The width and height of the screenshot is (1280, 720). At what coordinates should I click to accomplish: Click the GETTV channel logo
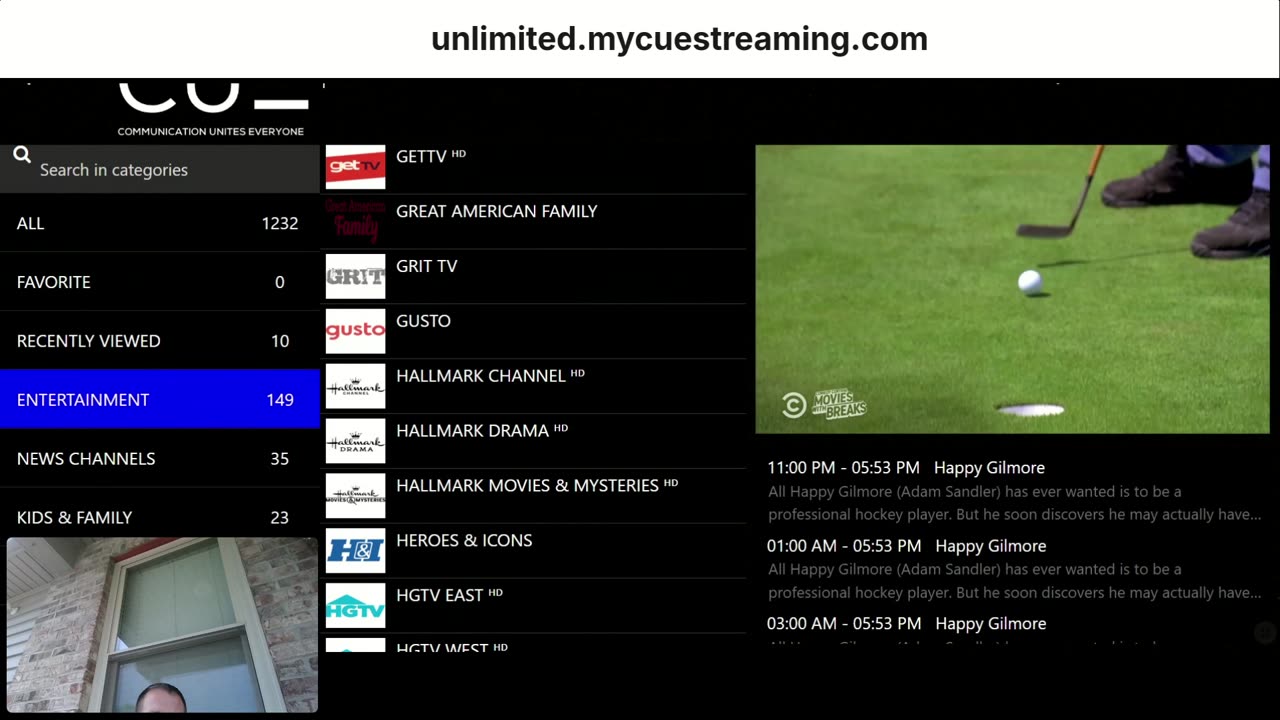pos(355,167)
